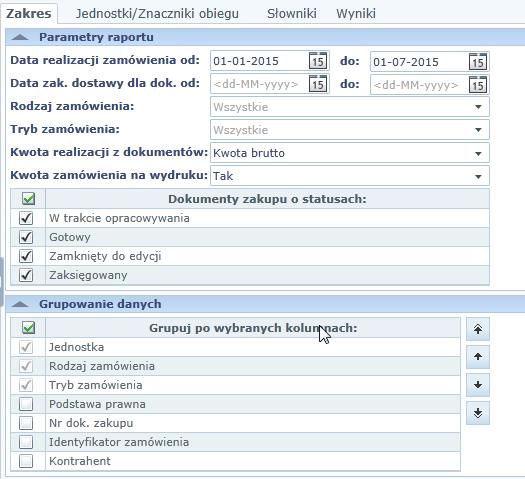Viewport: 525px width, 479px height.
Task: Toggle all Grupuj po wybranych kolumnach checkbox
Action: (x=28, y=328)
